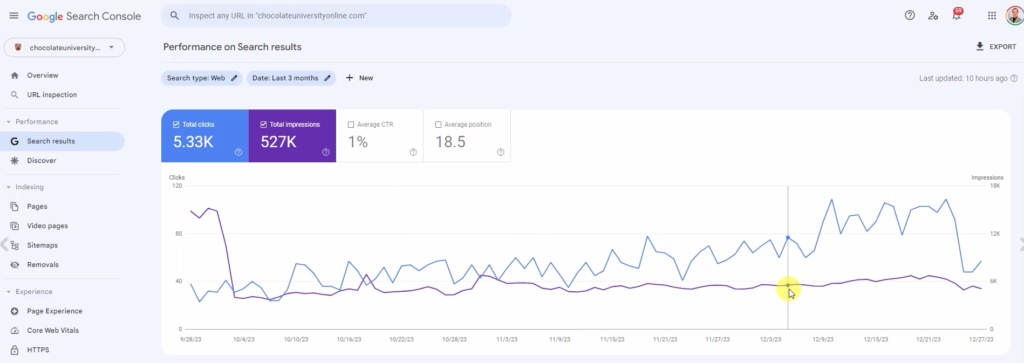Open the notifications bell

(957, 15)
